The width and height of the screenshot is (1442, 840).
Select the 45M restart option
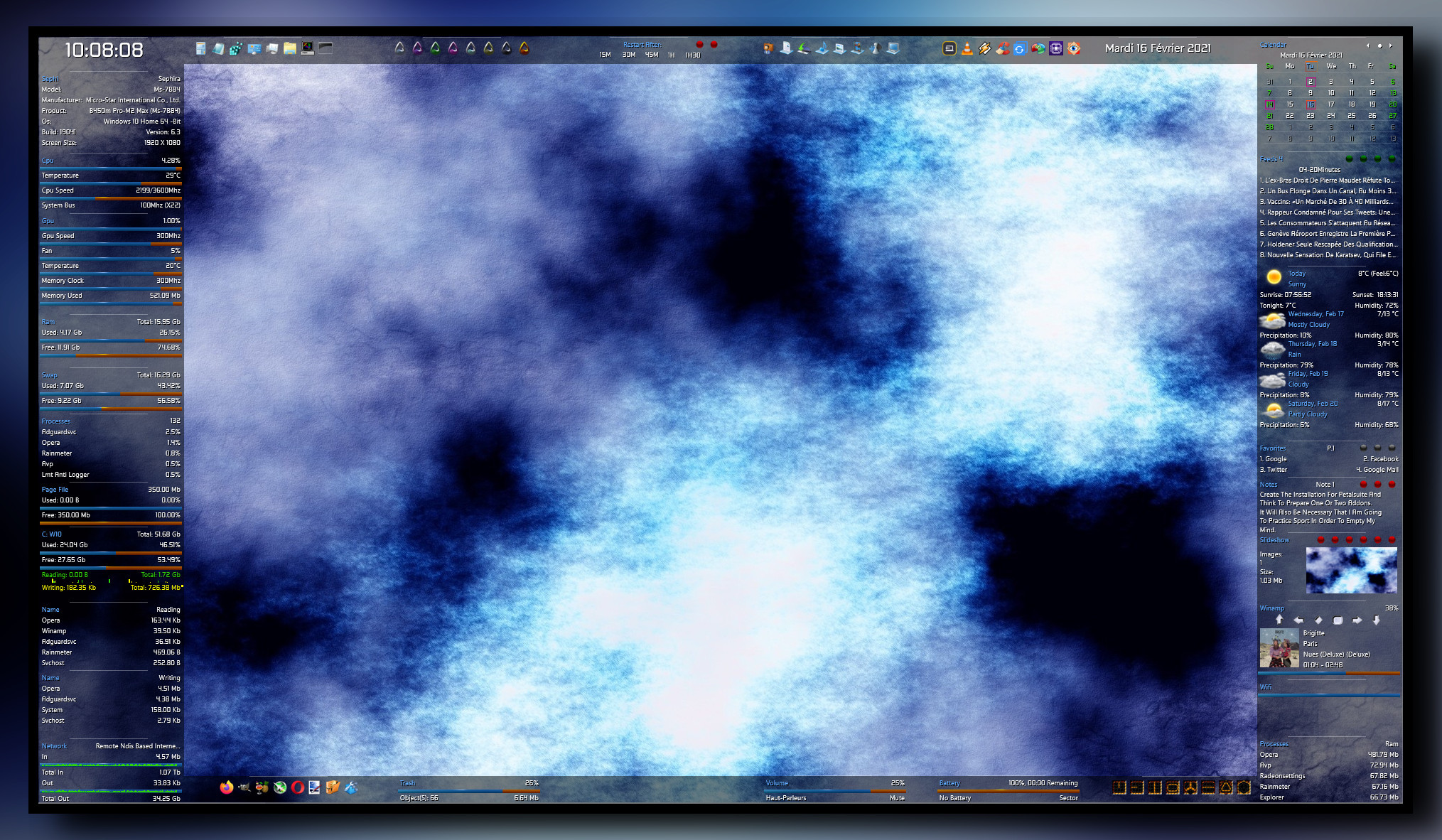(x=652, y=55)
